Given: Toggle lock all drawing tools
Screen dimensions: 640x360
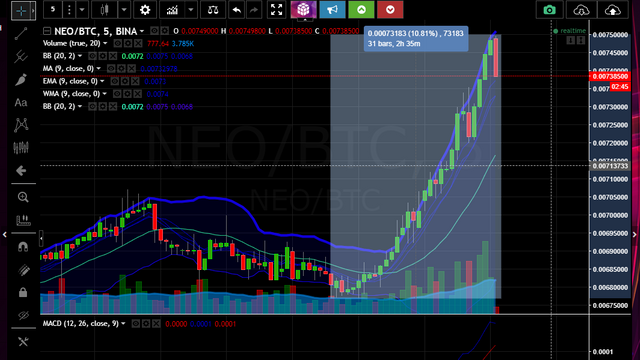Looking at the screenshot, I should [x=23, y=292].
